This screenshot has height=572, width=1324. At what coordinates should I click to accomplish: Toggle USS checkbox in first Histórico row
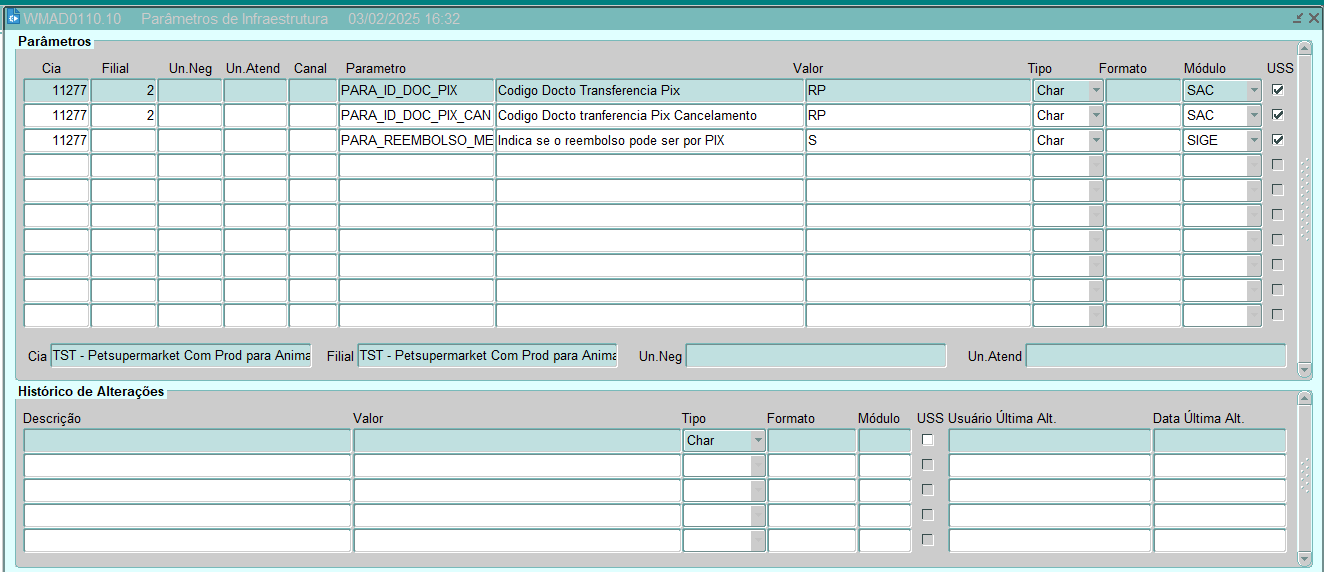(x=927, y=440)
